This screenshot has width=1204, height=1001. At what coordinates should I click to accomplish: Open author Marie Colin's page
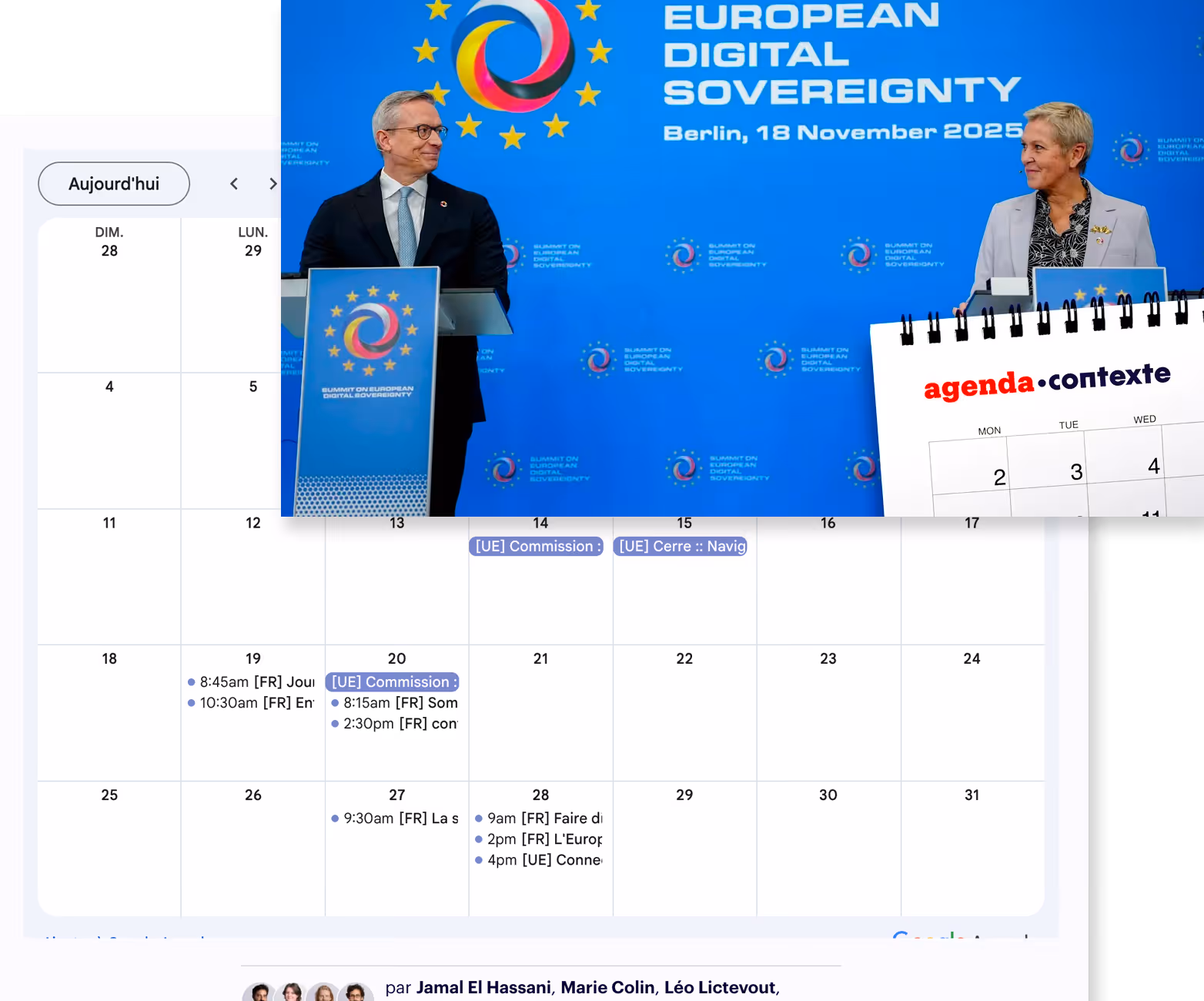click(607, 988)
